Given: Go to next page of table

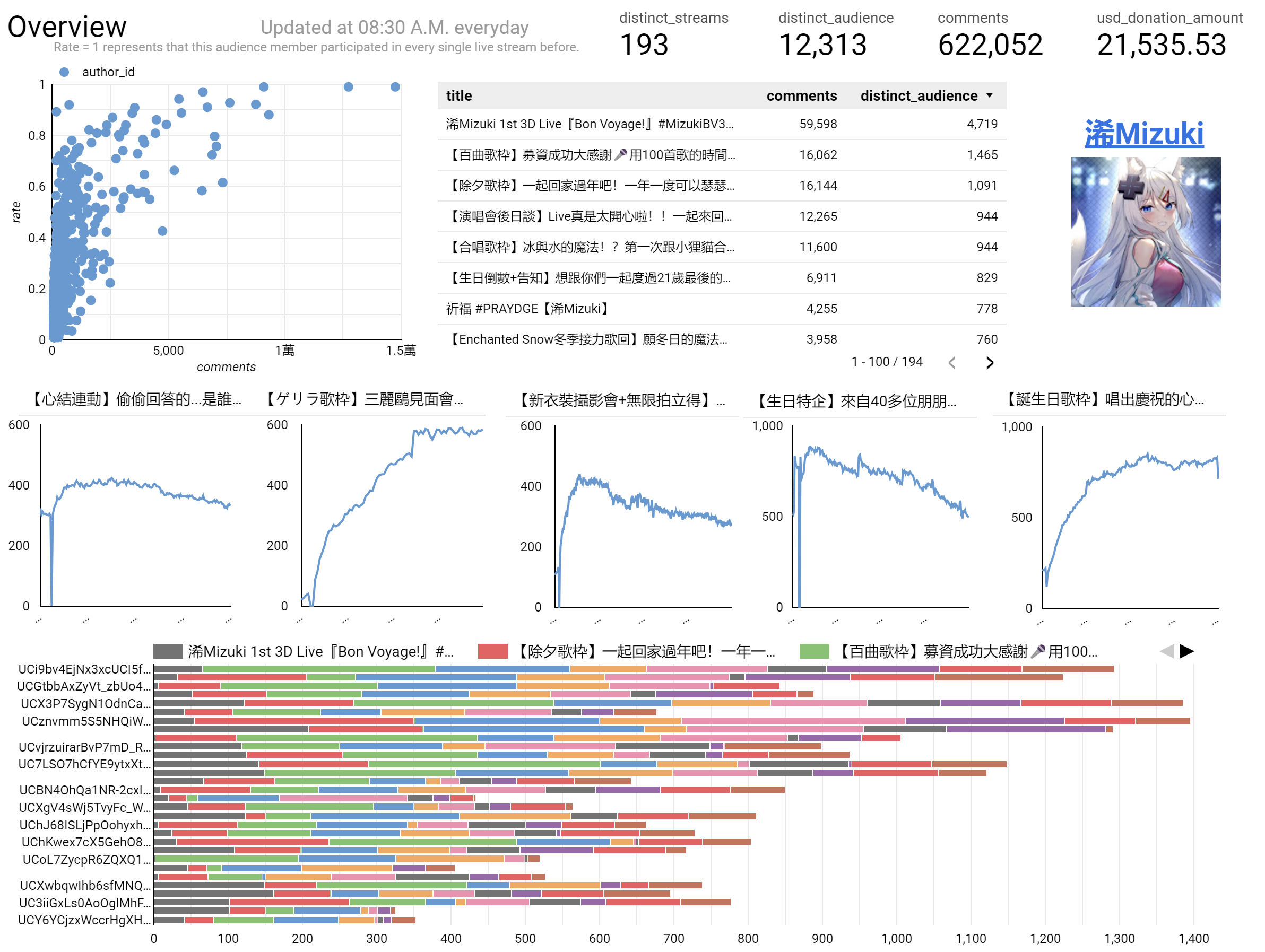Looking at the screenshot, I should [990, 363].
